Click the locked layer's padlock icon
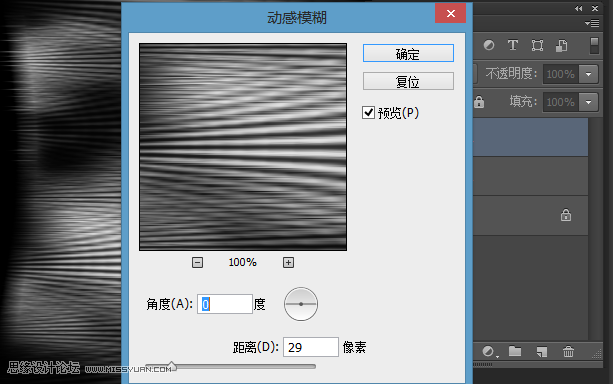 [x=566, y=215]
